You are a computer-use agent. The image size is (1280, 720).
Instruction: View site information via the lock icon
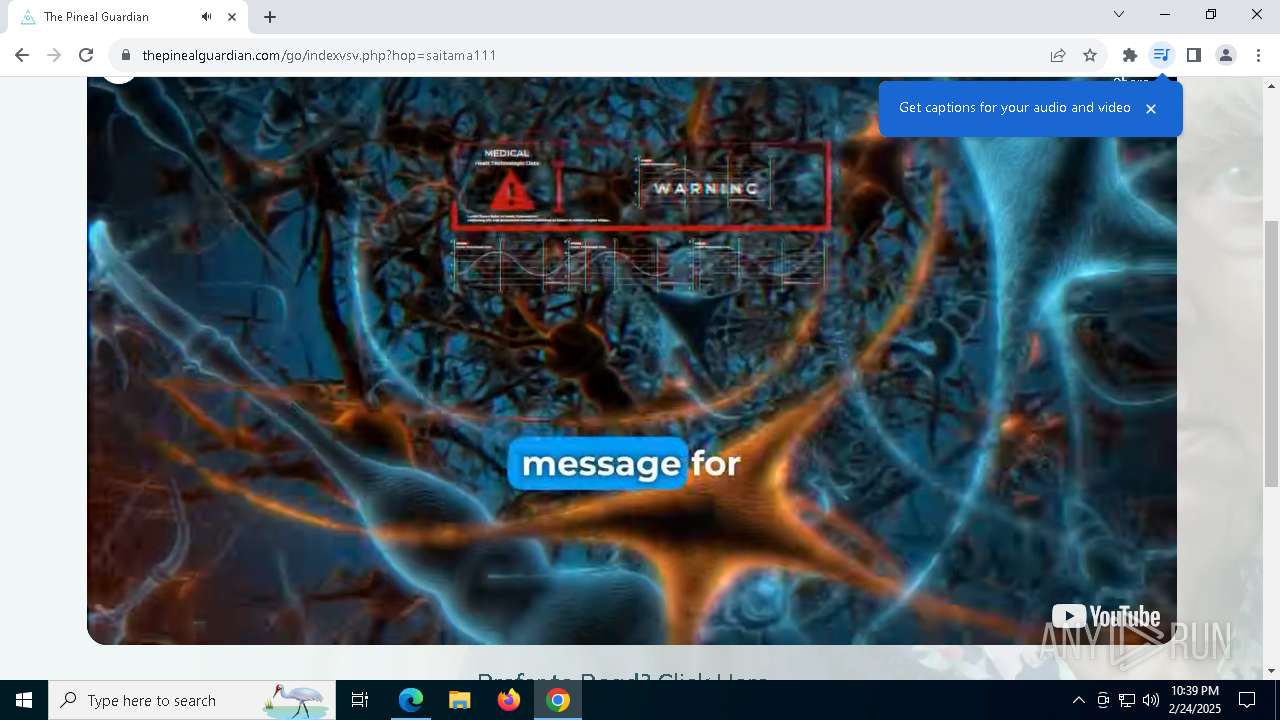pos(126,55)
